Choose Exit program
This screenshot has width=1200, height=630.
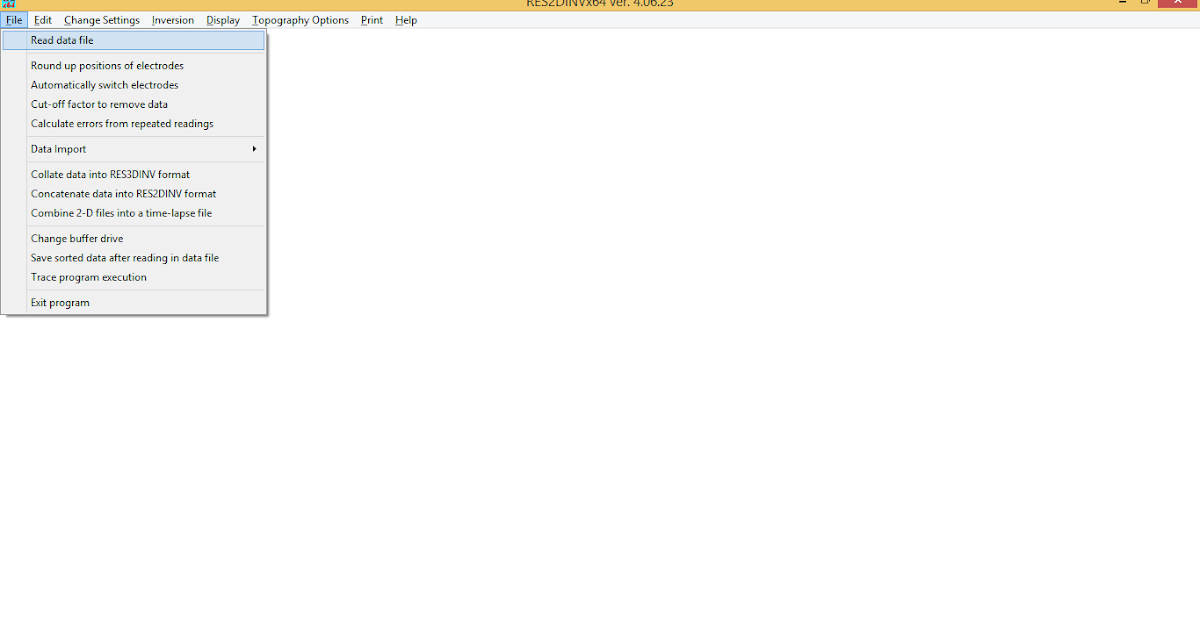click(134, 303)
